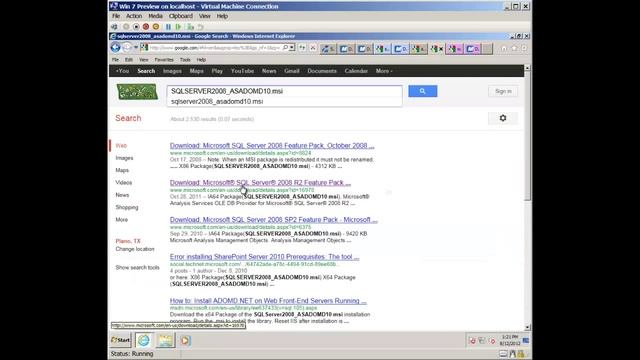Click the Snapshot icon in VM toolbar
640x360 pixels.
tap(190, 27)
